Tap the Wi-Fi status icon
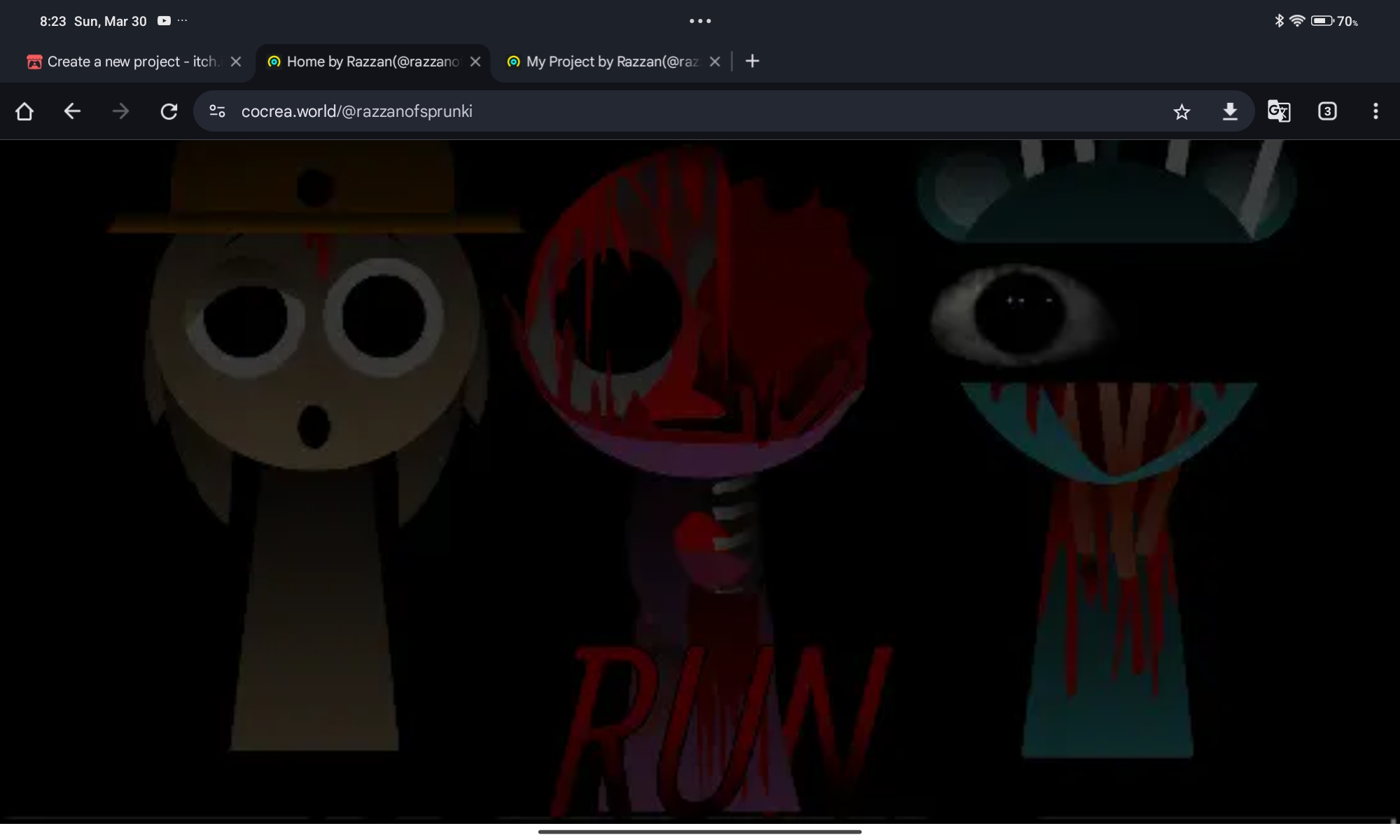The height and width of the screenshot is (840, 1400). (1297, 21)
